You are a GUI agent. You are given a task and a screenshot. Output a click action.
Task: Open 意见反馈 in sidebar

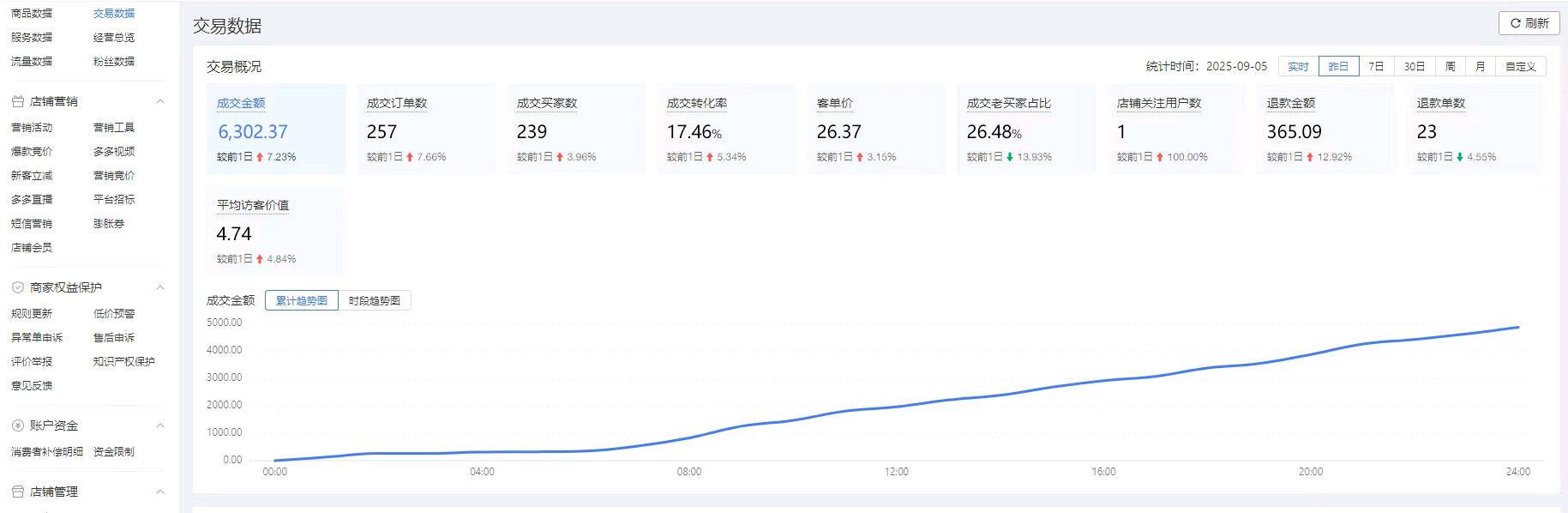pos(32,385)
